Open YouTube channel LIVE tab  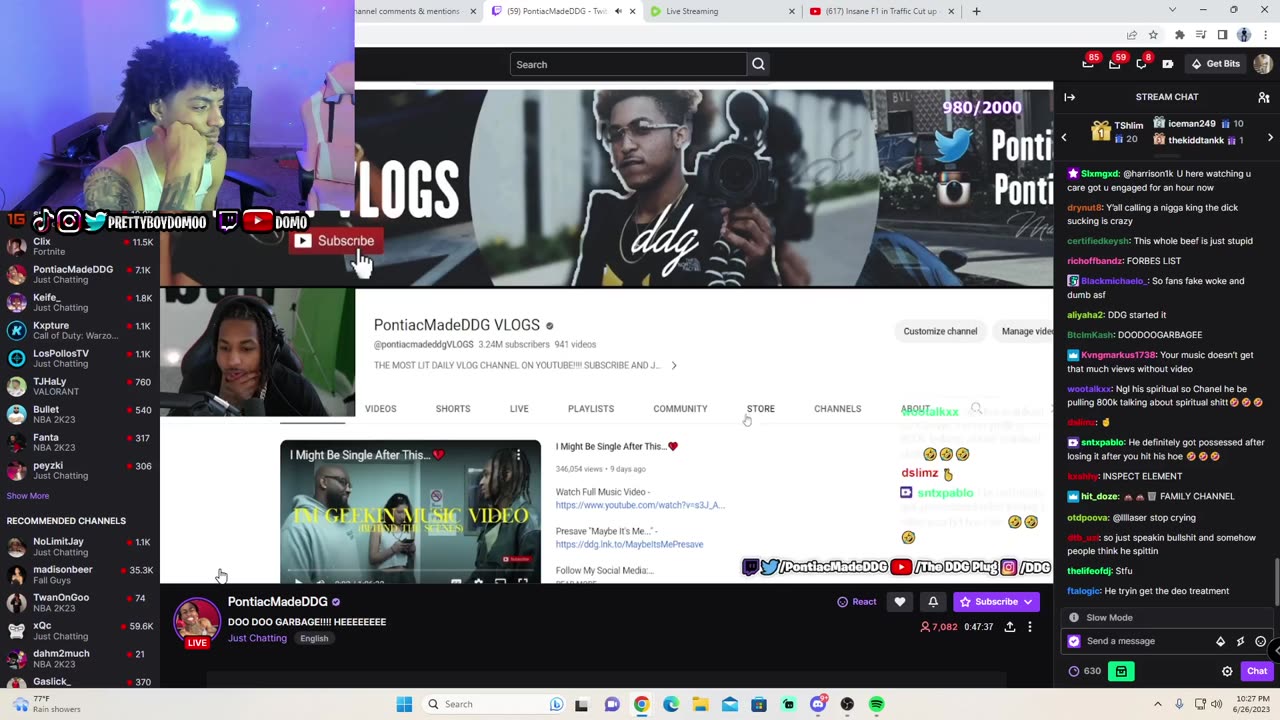click(519, 409)
